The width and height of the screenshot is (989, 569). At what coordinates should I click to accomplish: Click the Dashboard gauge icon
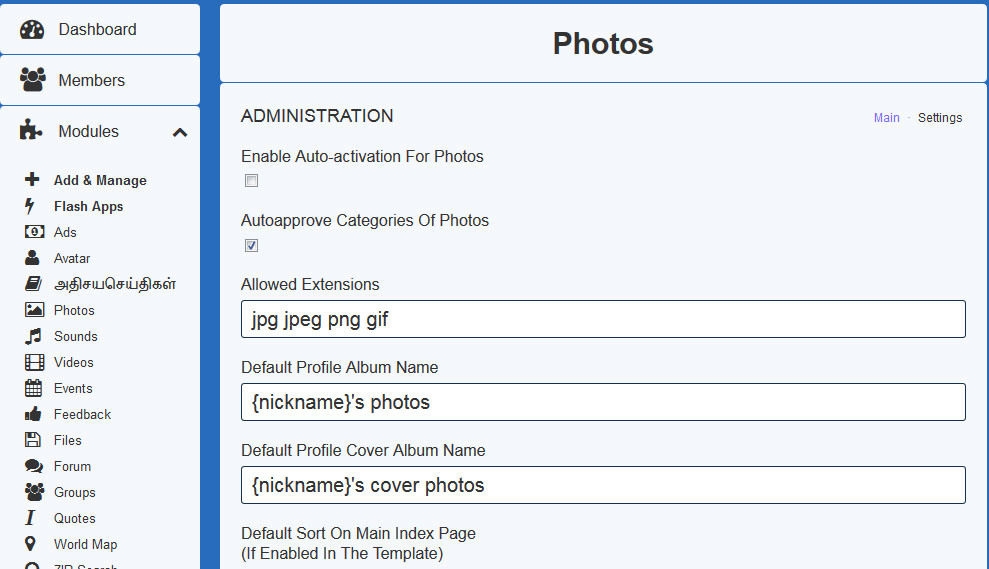(x=32, y=30)
